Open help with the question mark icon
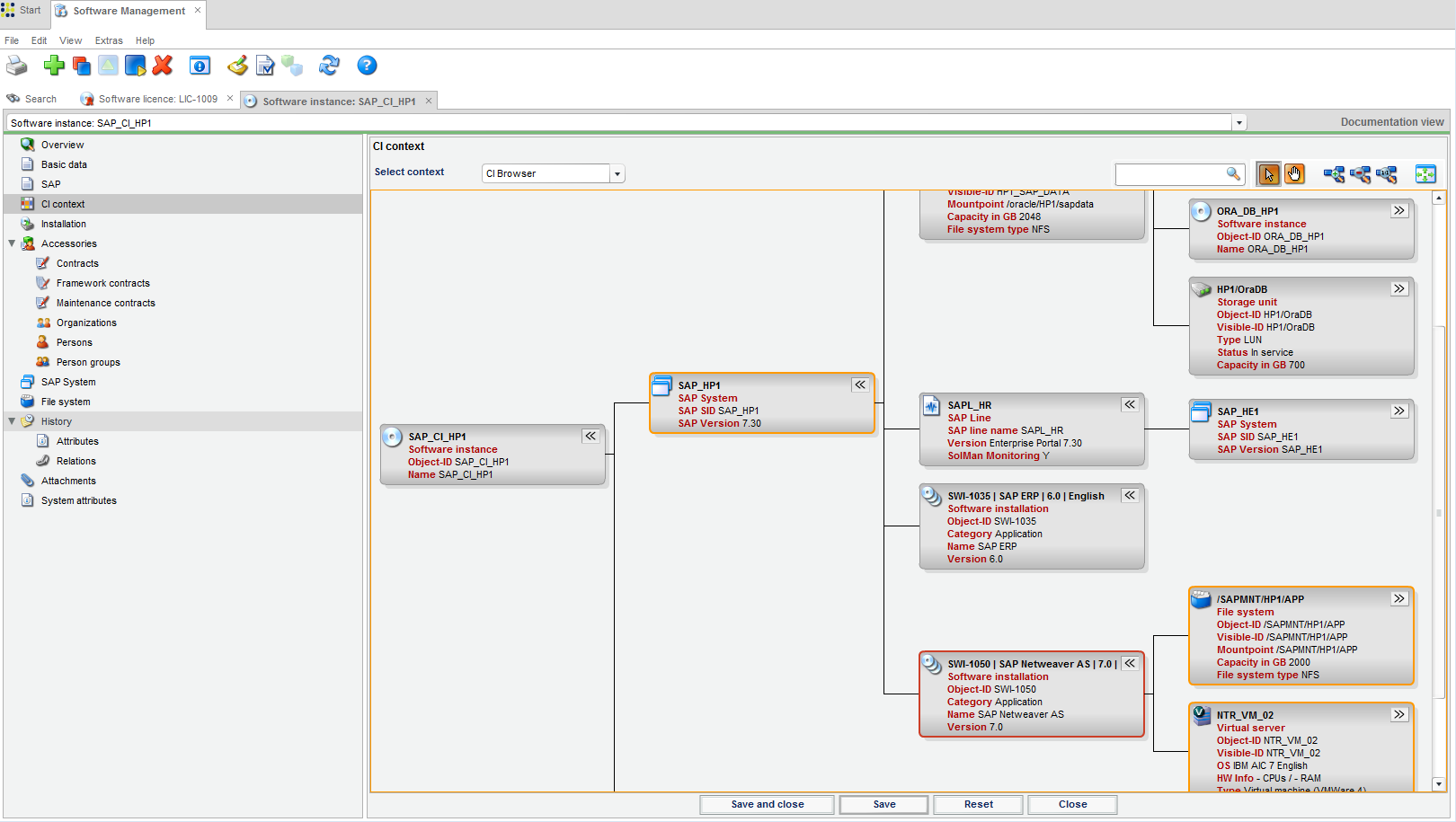The height and width of the screenshot is (822, 1456). pyautogui.click(x=367, y=66)
